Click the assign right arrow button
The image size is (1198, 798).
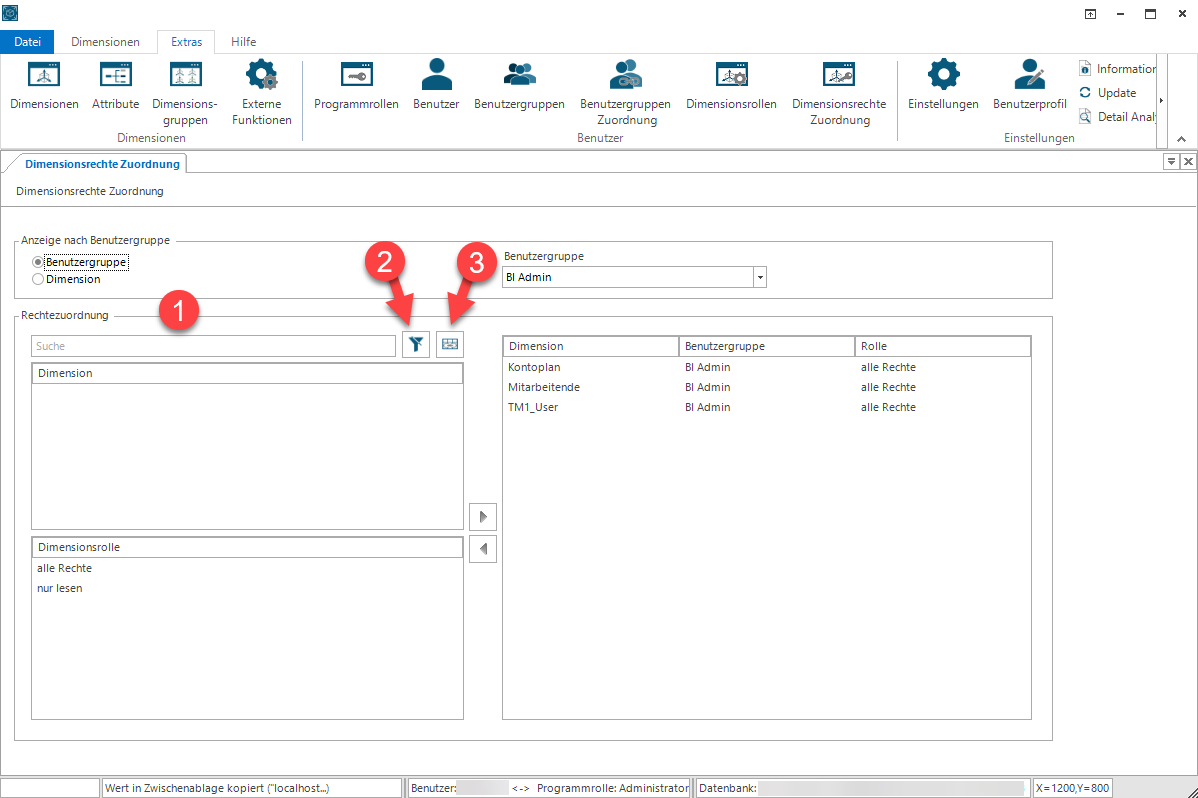coord(483,517)
